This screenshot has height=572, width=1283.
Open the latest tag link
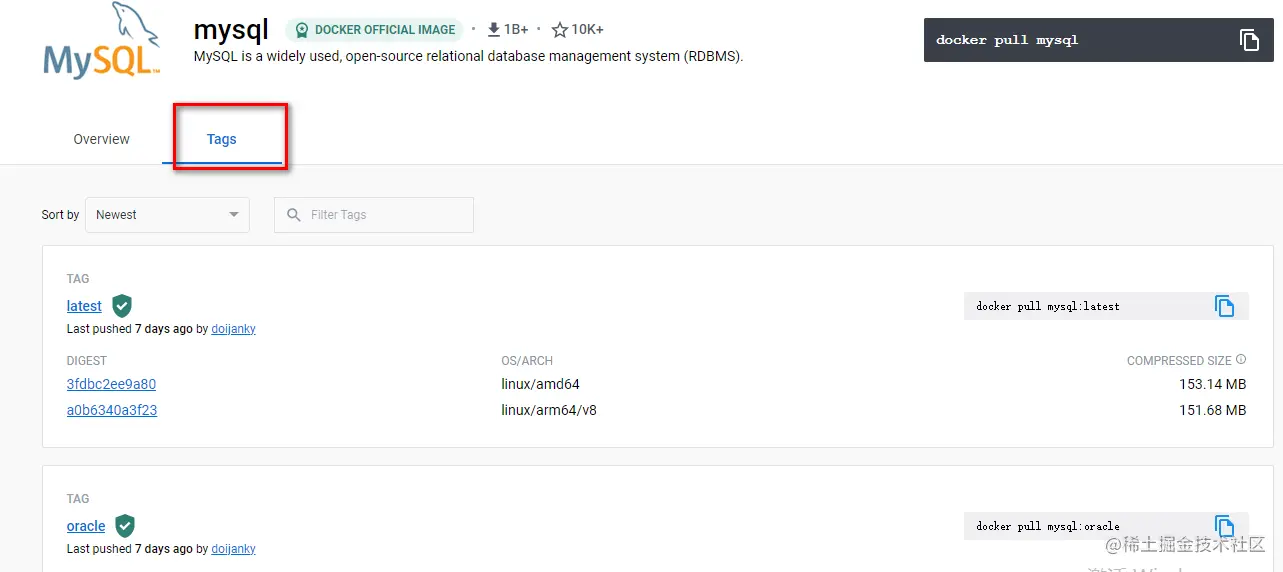point(84,306)
